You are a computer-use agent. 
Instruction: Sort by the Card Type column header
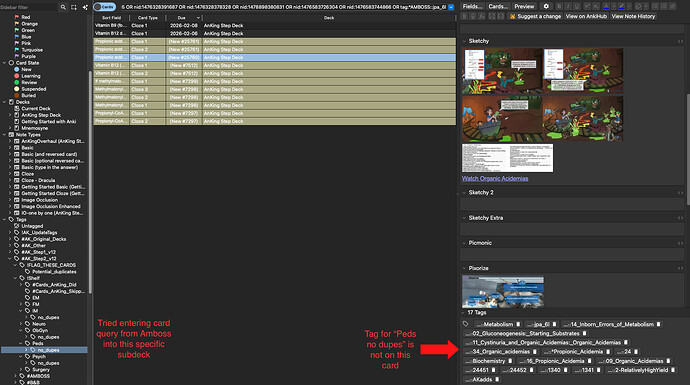coord(147,18)
